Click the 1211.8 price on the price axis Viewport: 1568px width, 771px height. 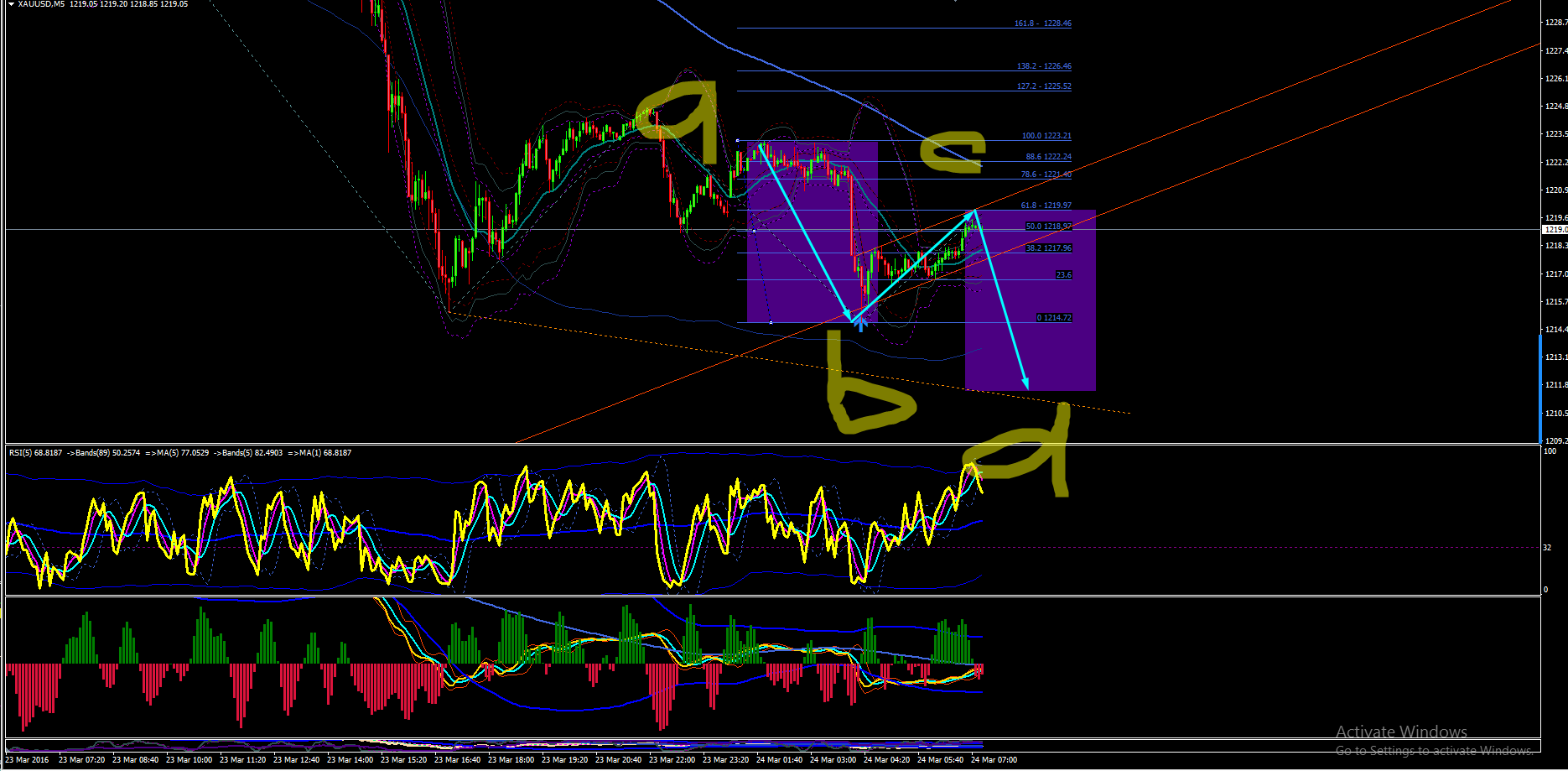coord(1555,385)
